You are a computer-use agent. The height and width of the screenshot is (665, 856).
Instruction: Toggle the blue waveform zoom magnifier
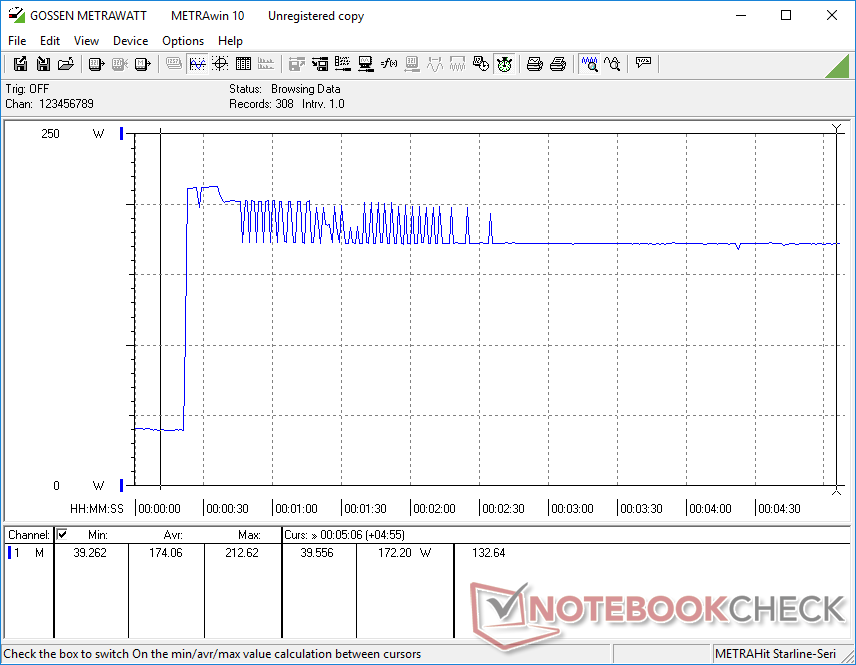589,64
